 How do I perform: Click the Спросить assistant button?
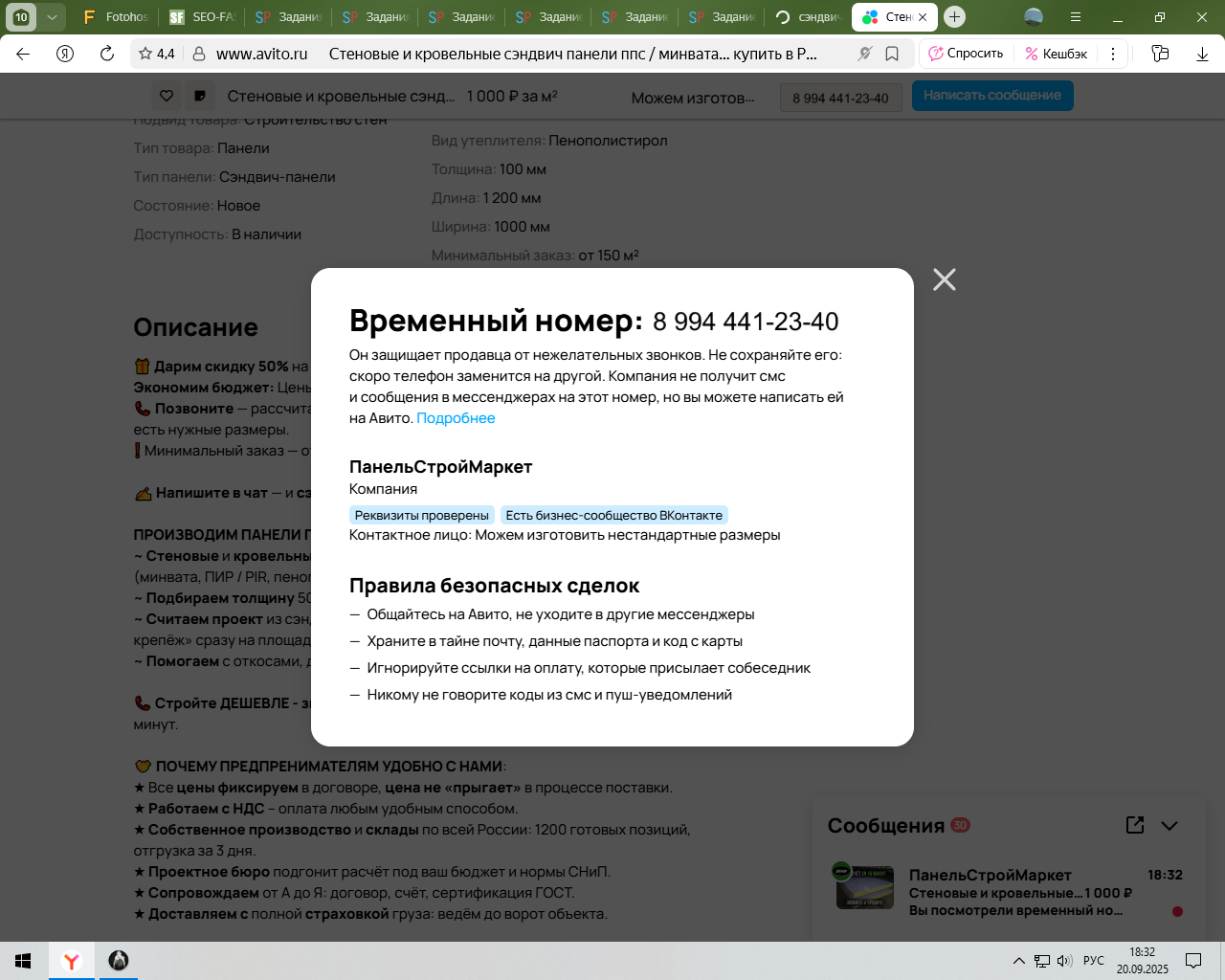(x=966, y=54)
